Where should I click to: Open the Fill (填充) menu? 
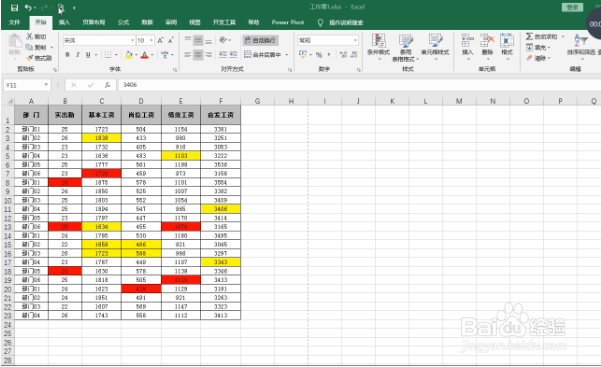tap(538, 48)
